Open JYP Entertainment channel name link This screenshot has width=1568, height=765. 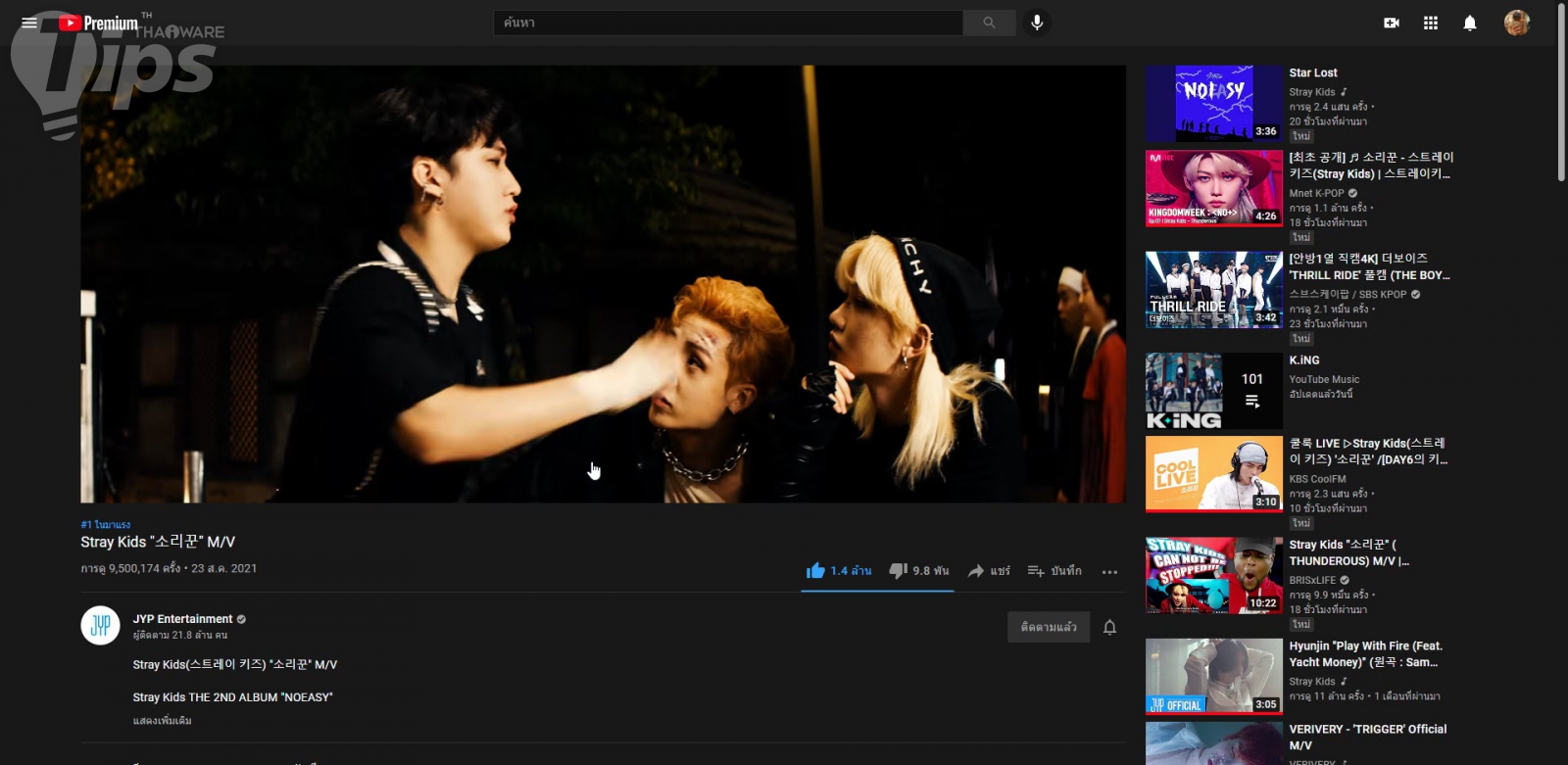click(183, 619)
